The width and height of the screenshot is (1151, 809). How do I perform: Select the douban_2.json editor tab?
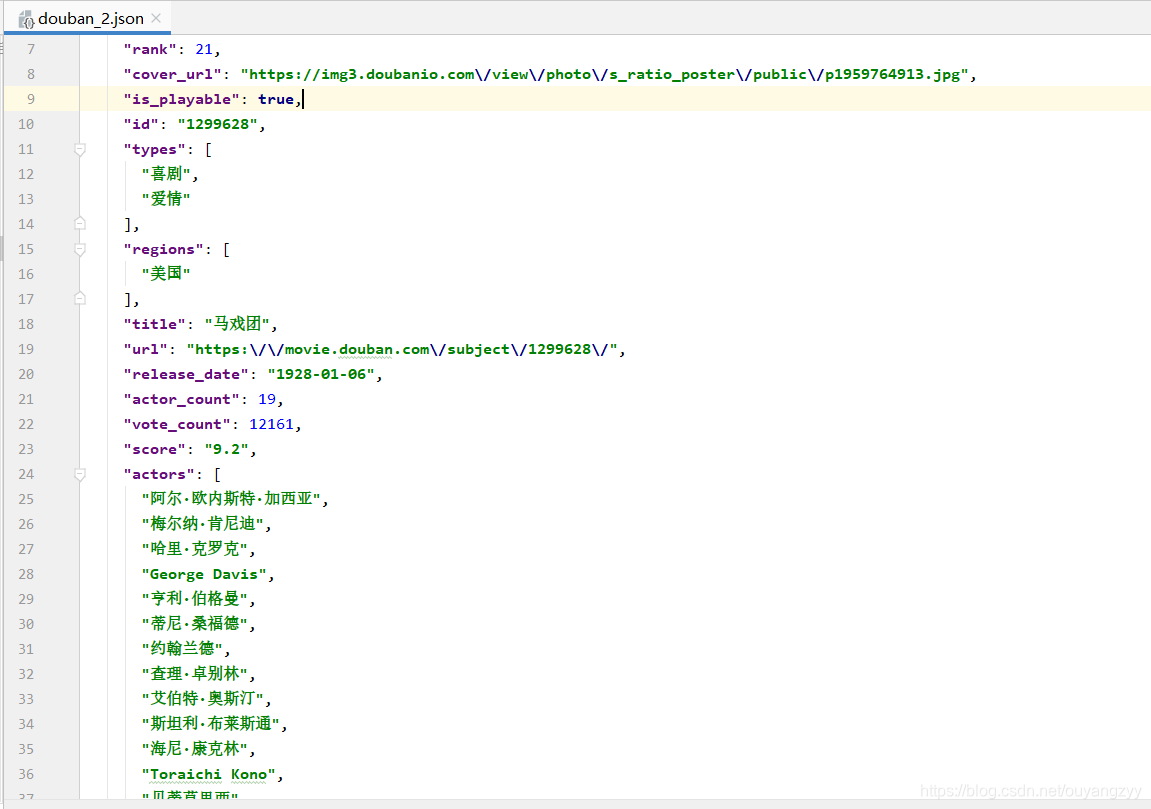point(87,18)
